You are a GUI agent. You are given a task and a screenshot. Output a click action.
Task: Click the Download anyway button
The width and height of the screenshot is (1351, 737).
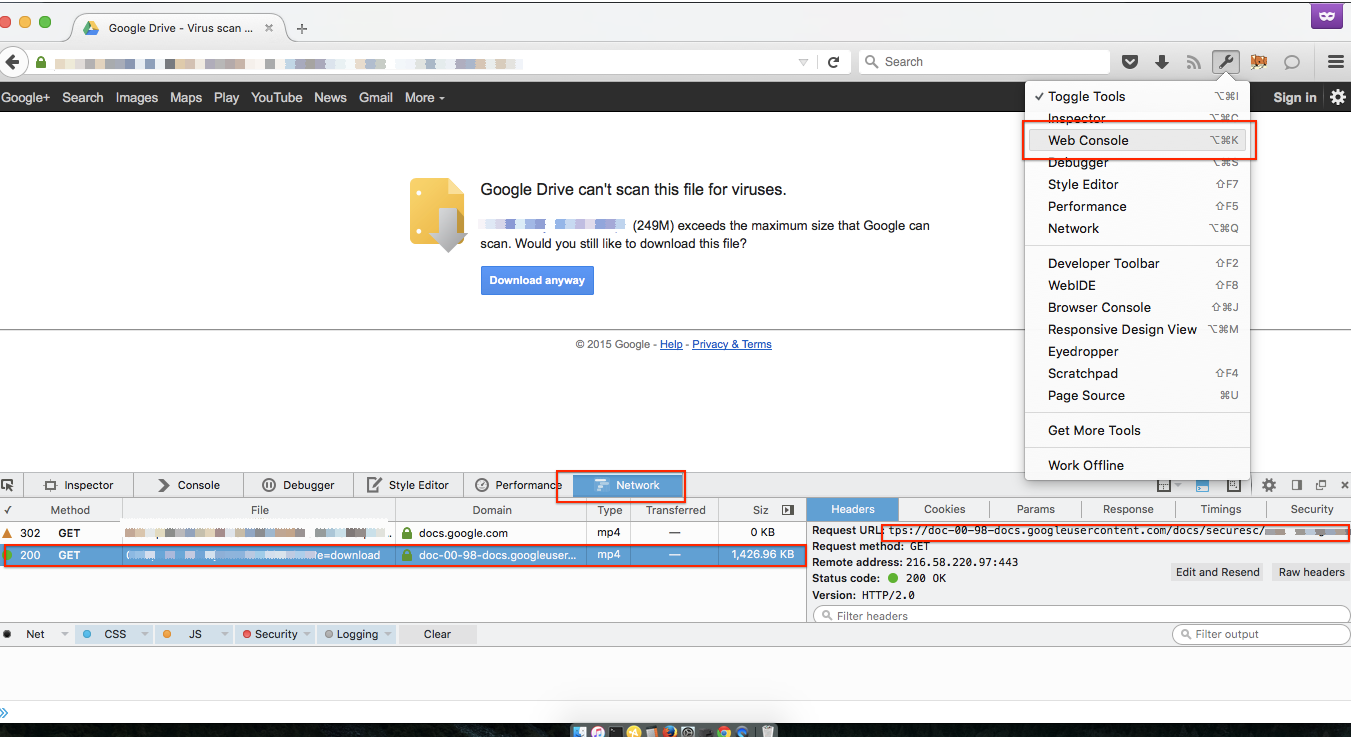point(537,280)
